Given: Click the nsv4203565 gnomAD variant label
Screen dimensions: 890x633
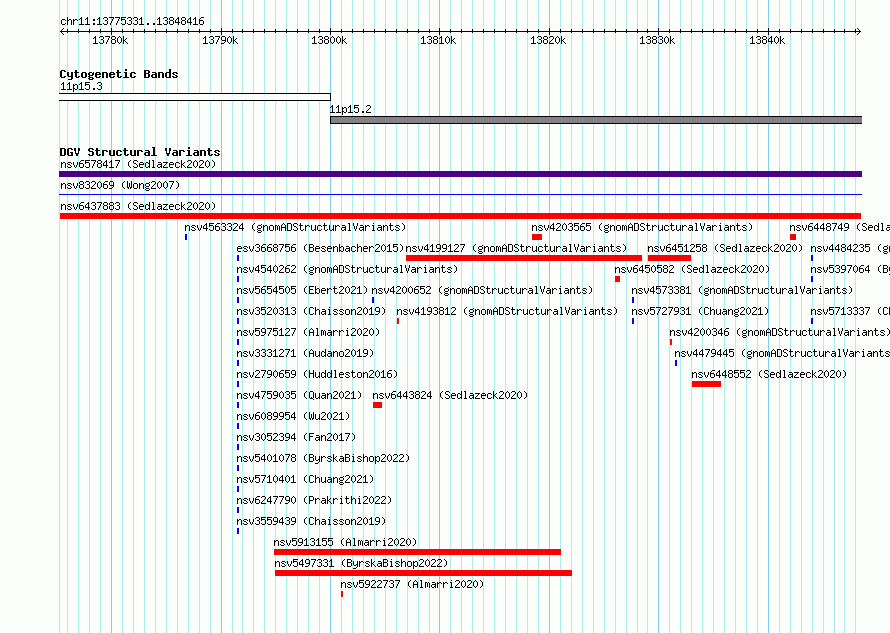Looking at the screenshot, I should (642, 227).
